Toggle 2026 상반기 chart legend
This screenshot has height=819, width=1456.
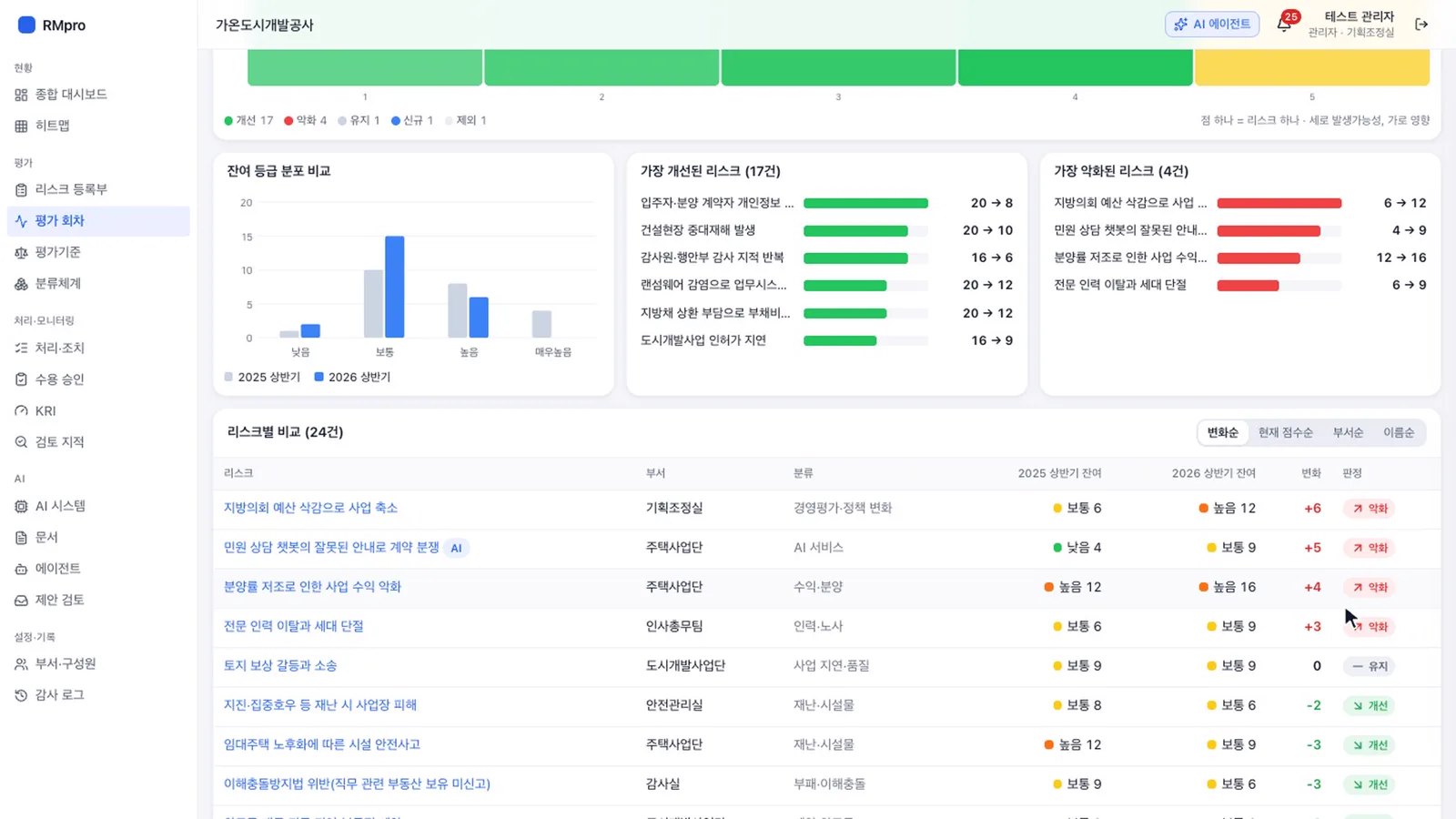click(x=352, y=377)
